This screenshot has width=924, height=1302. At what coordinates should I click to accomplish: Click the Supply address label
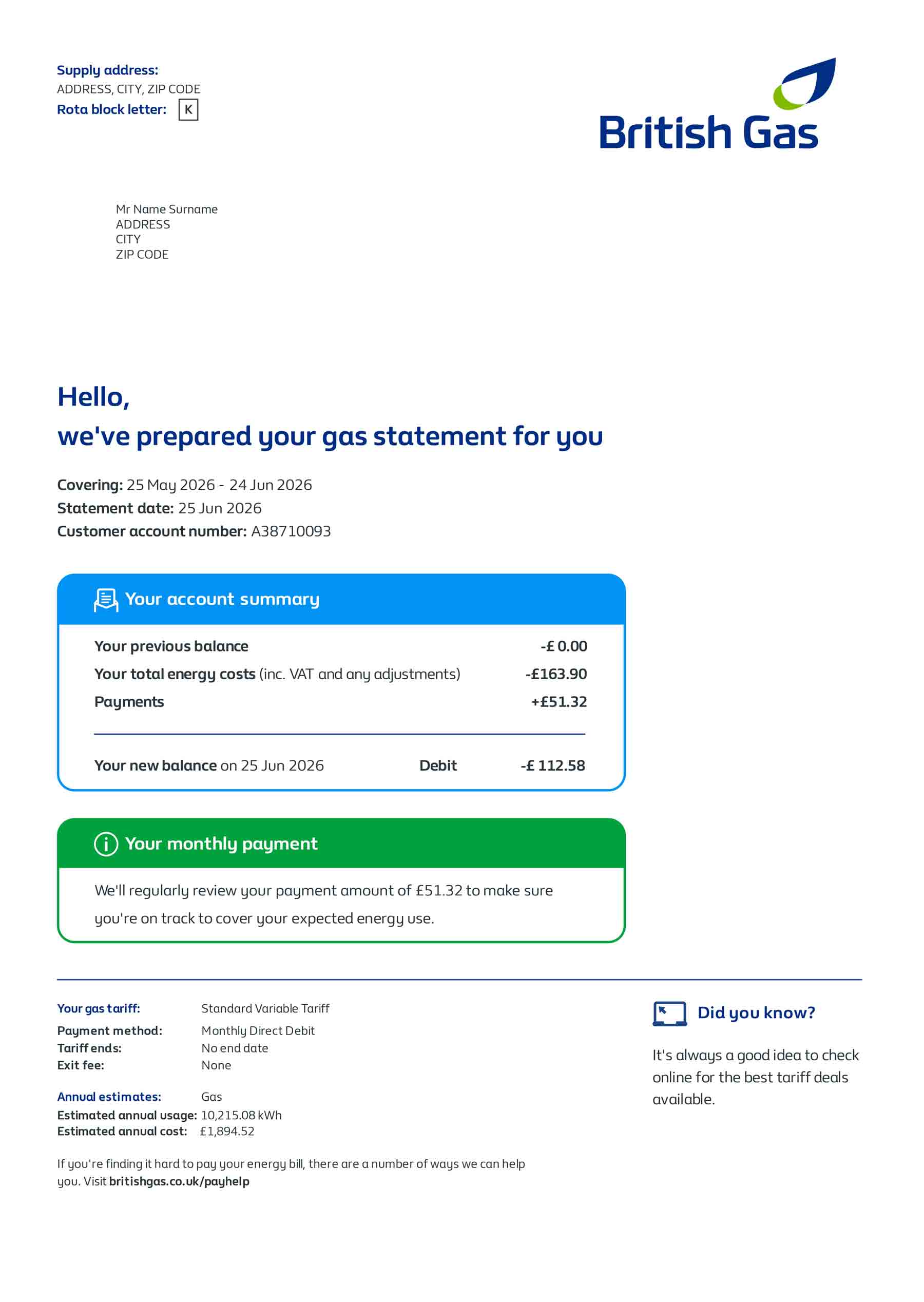(x=107, y=70)
